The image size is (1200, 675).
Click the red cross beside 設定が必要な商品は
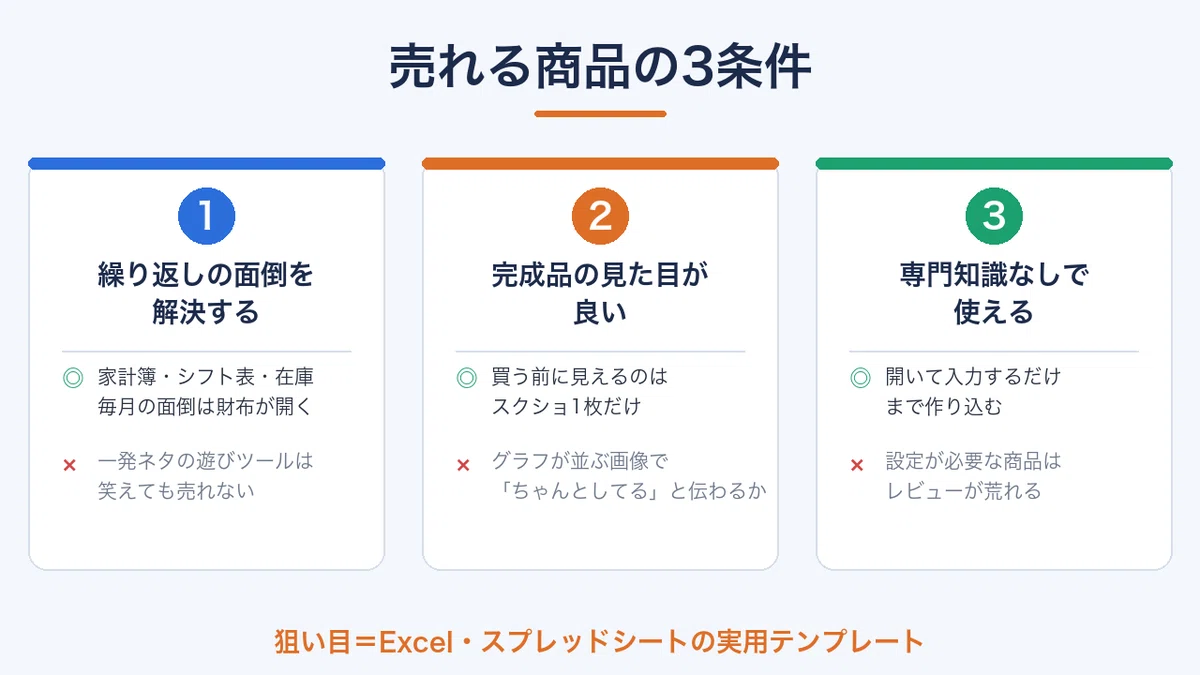click(857, 465)
